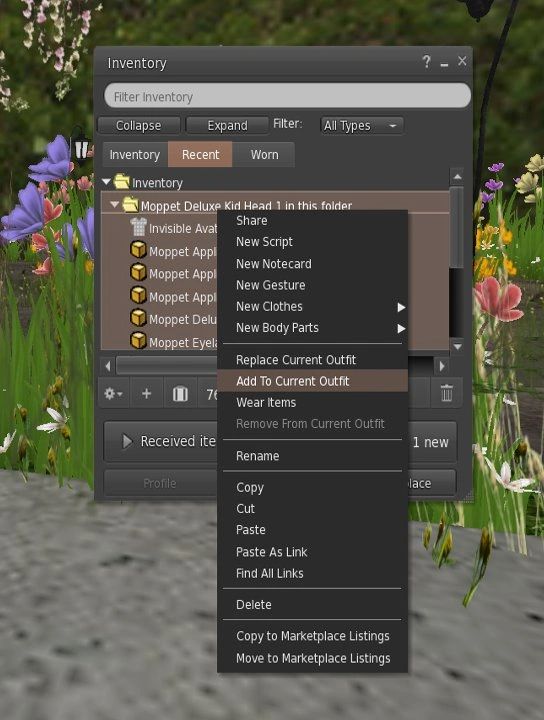Collapse the root Inventory folder triangle
Viewport: 544px width, 720px height.
[106, 182]
